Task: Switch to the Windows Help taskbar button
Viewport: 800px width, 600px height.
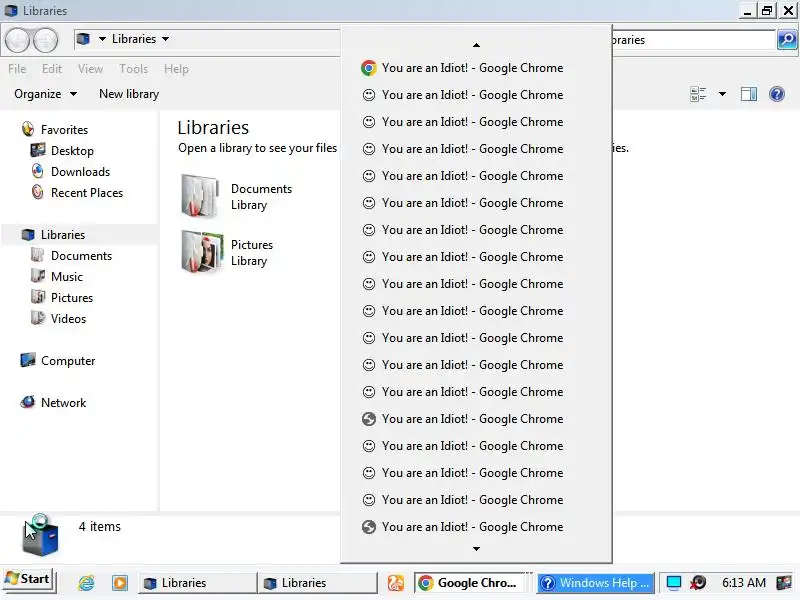Action: coord(595,582)
